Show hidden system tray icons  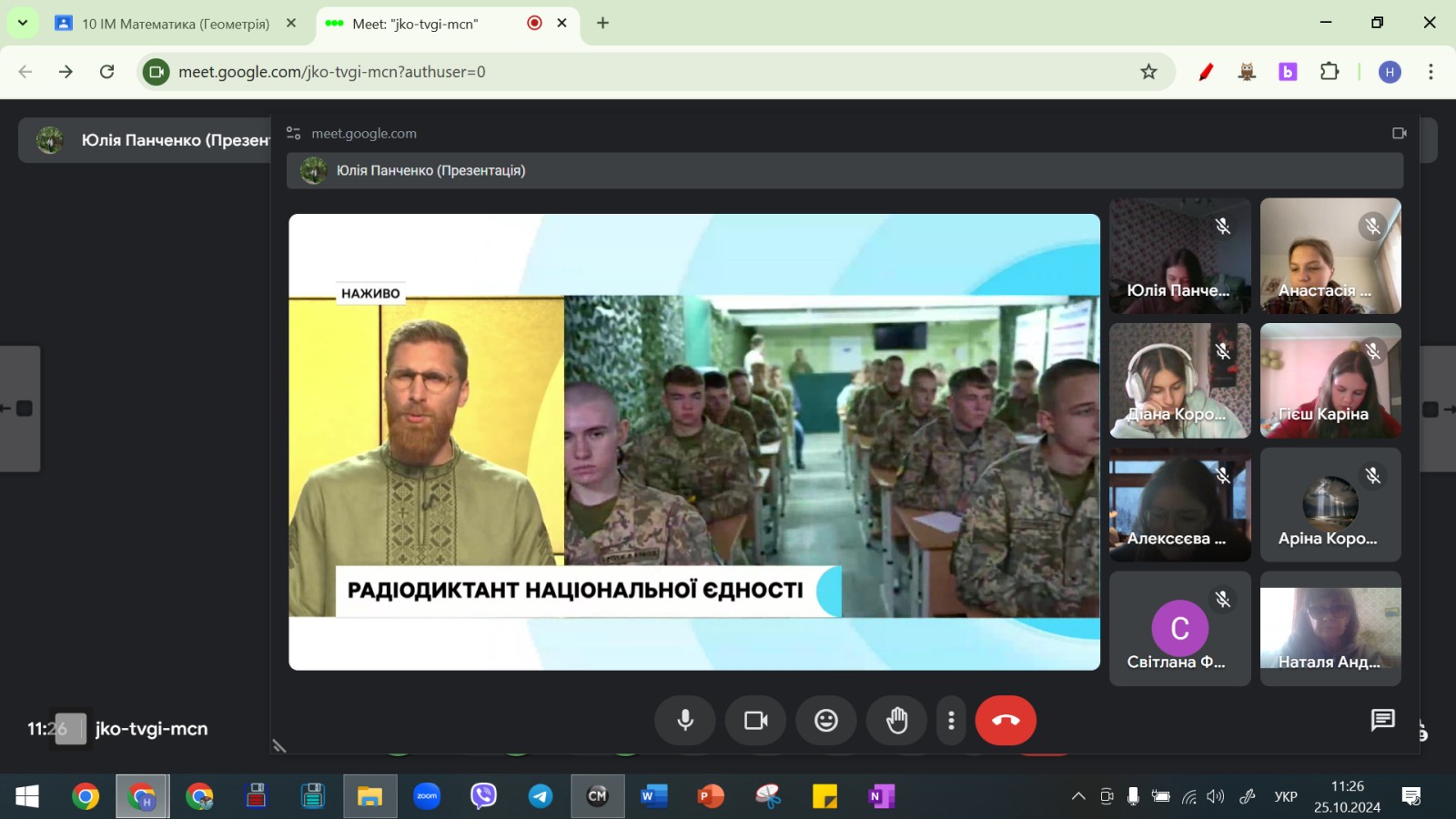[x=1078, y=797]
